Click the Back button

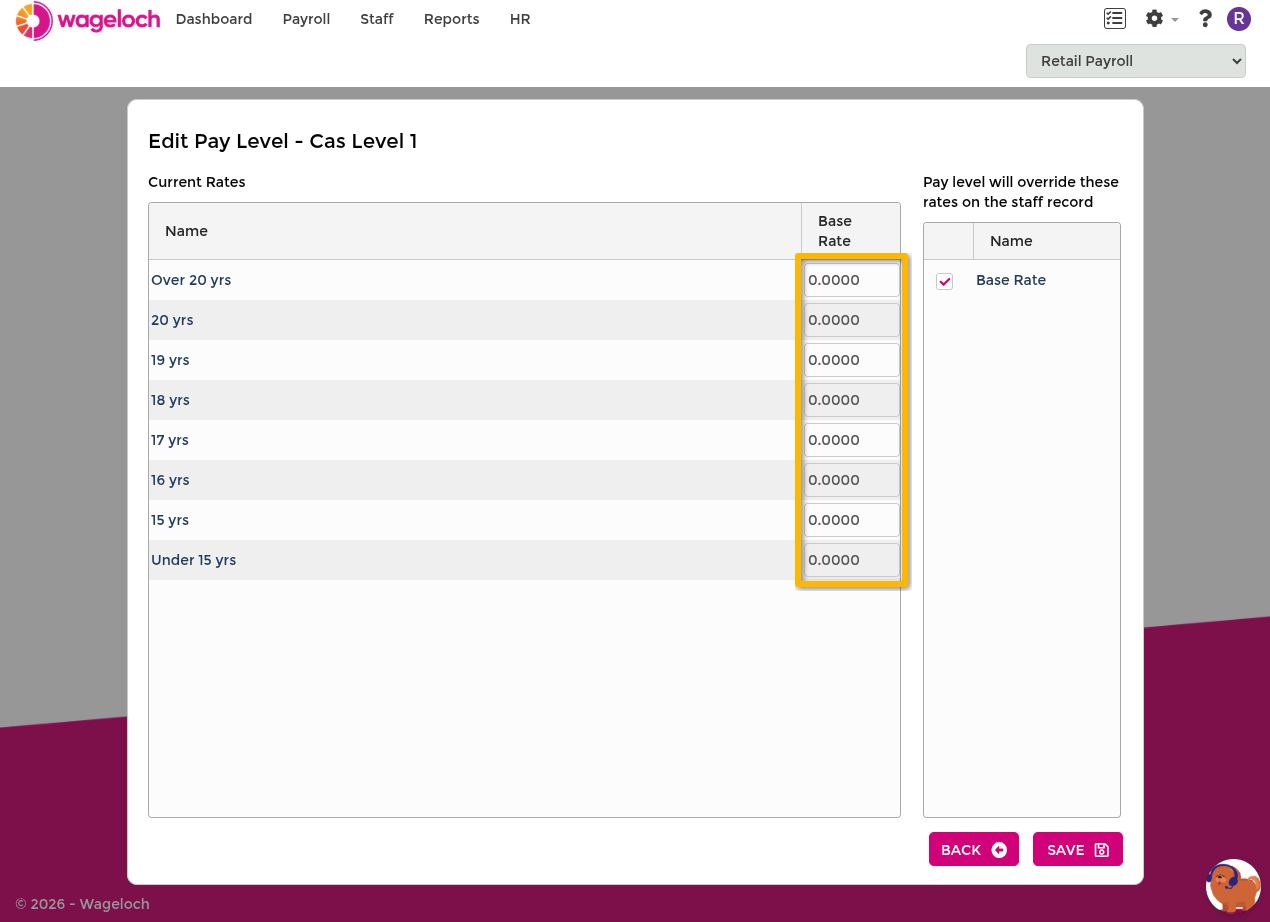coord(974,849)
